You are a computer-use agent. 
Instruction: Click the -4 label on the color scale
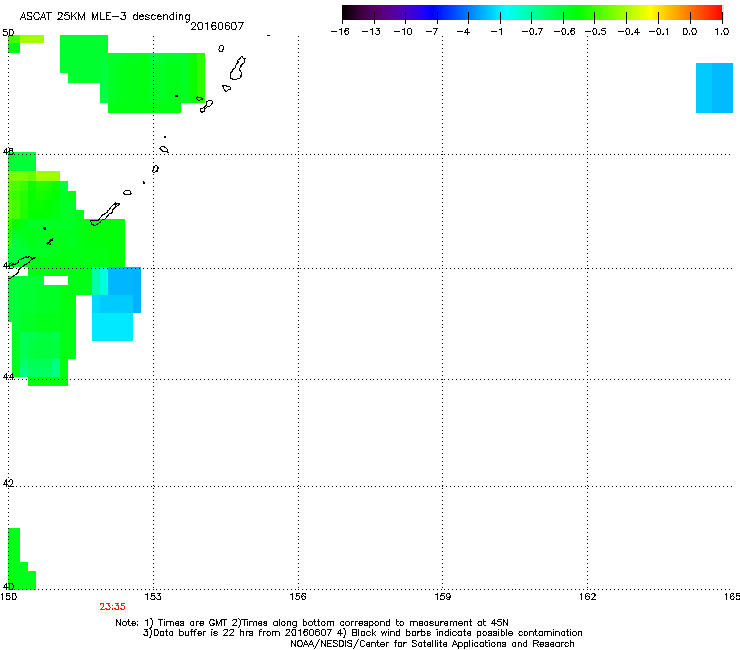pos(463,32)
